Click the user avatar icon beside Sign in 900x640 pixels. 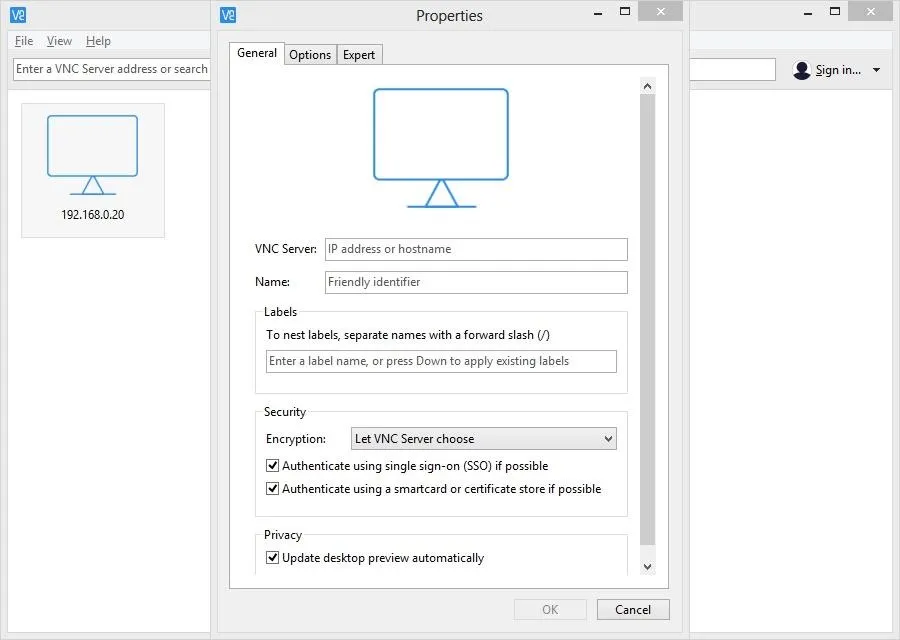click(801, 70)
